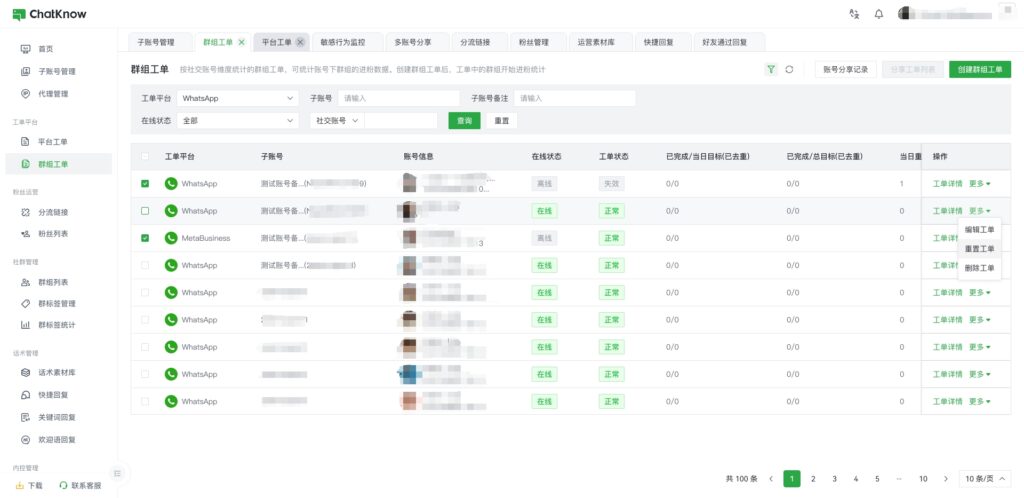The image size is (1024, 498).
Task: Expand 更多 in the second WhatsApp row
Action: click(x=980, y=211)
